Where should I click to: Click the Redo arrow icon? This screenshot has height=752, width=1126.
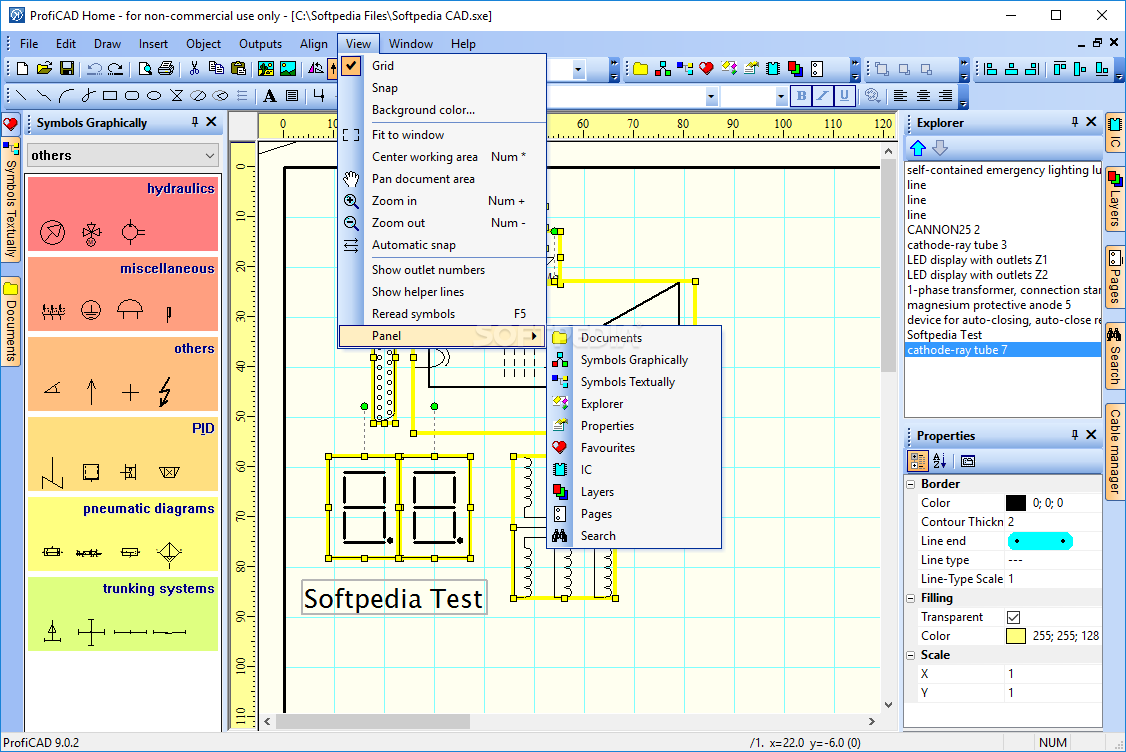click(115, 68)
